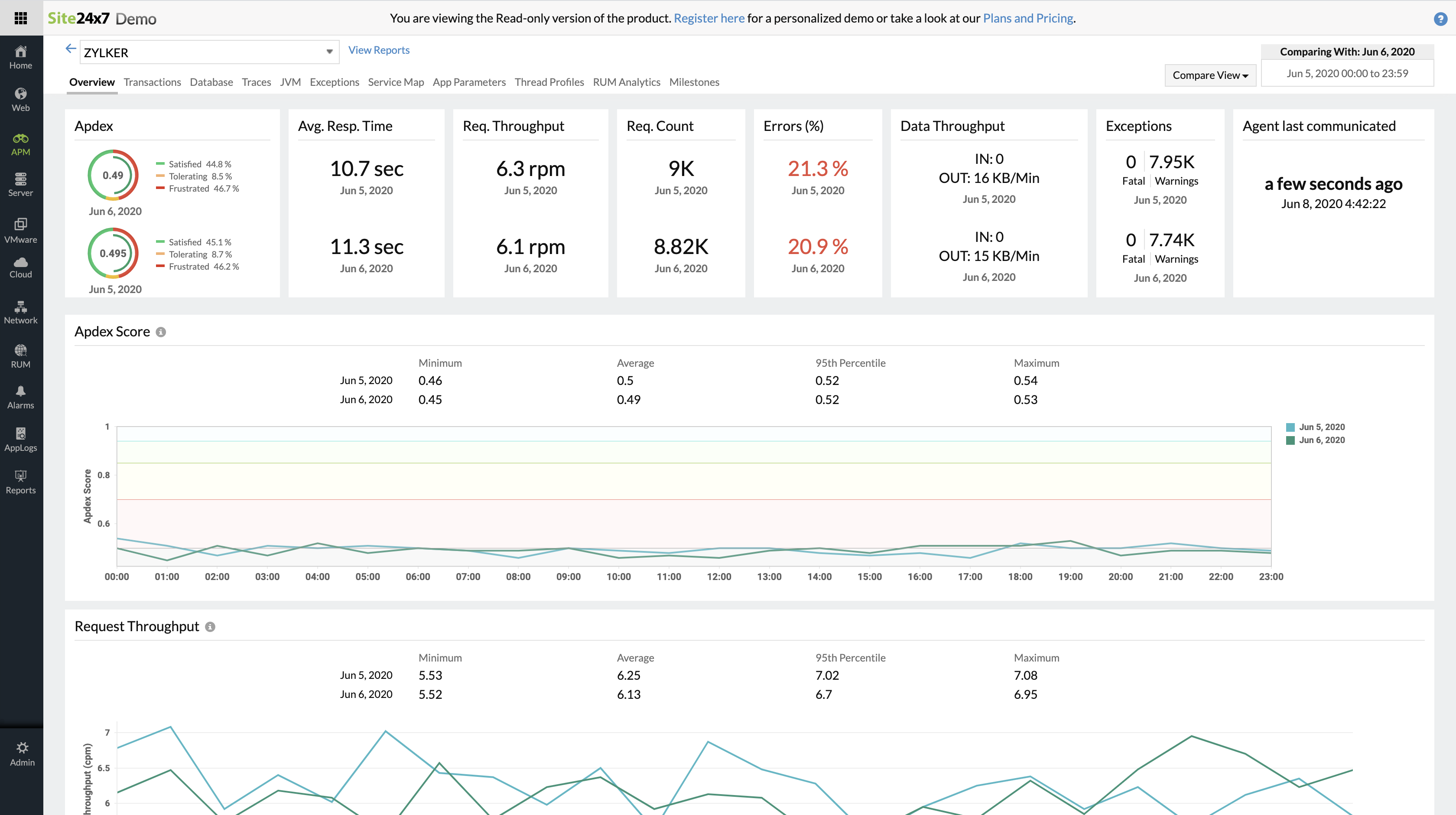The height and width of the screenshot is (815, 1456).
Task: Click the Register here link
Action: [x=709, y=18]
